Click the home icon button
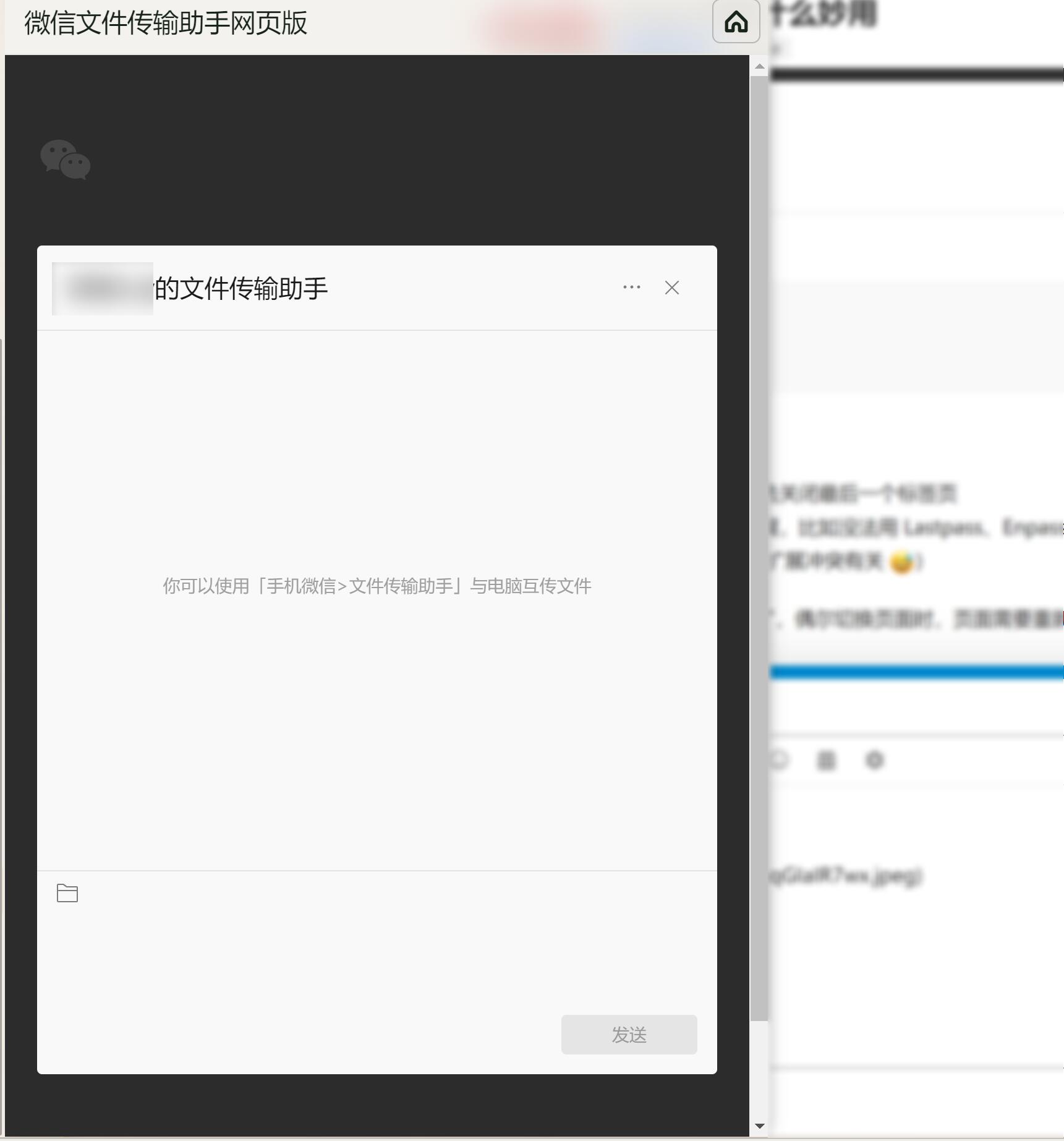Viewport: 1064px width, 1141px height. point(736,22)
